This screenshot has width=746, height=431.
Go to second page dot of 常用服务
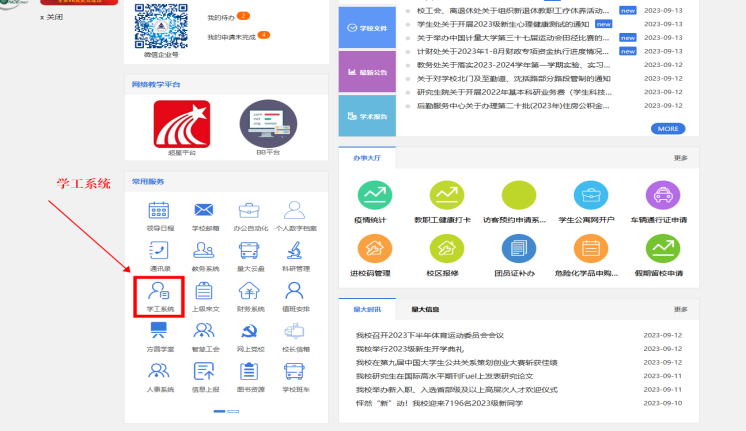(x=231, y=411)
